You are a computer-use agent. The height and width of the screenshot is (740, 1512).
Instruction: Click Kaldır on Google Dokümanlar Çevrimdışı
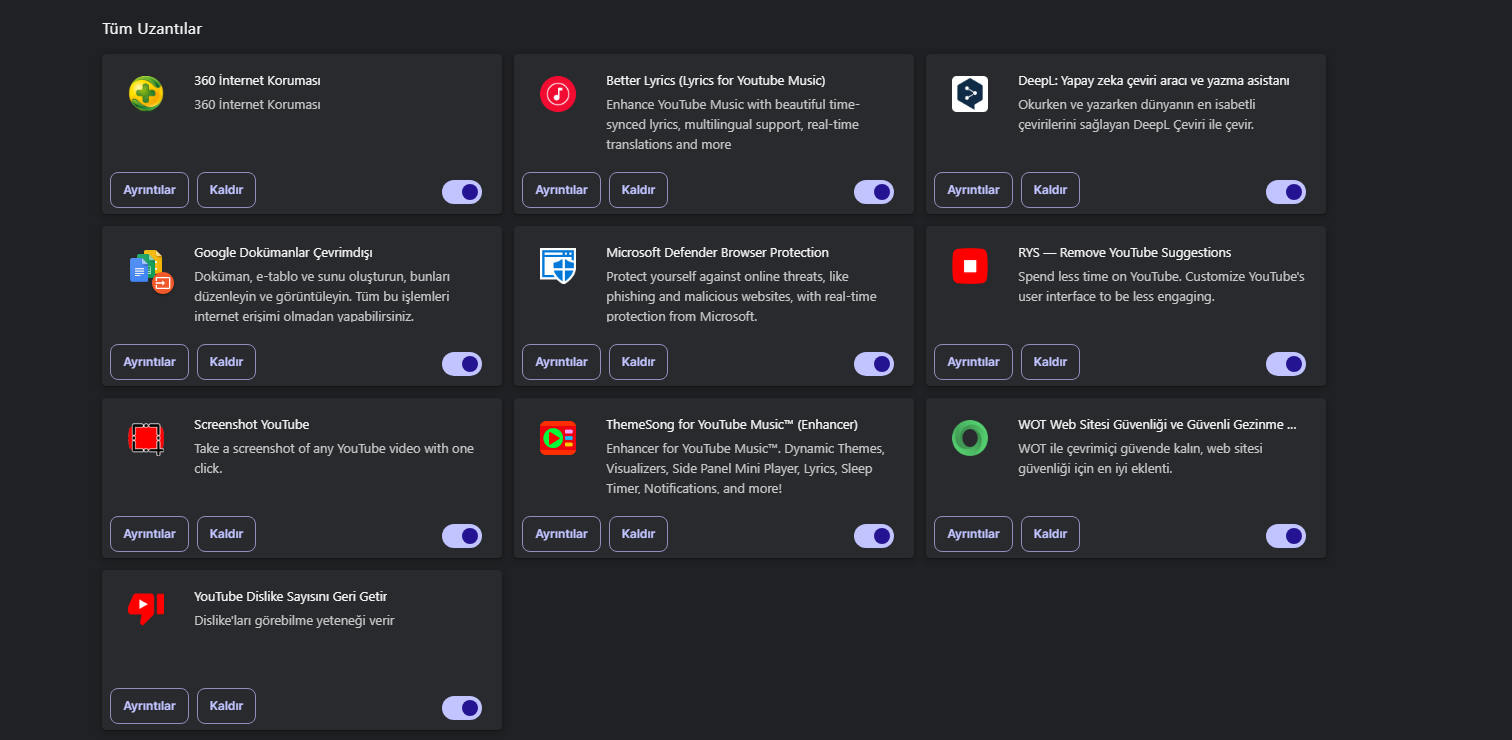click(x=226, y=362)
